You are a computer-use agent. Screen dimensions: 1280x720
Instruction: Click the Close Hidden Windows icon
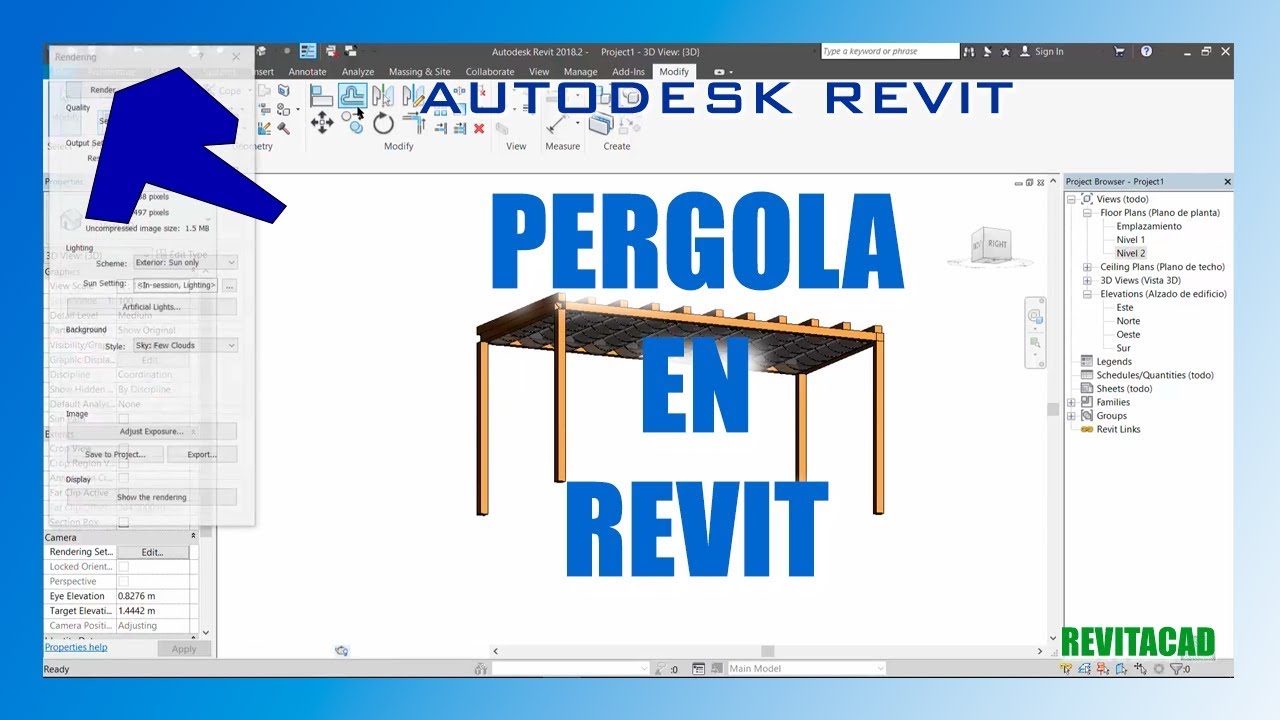[x=332, y=51]
